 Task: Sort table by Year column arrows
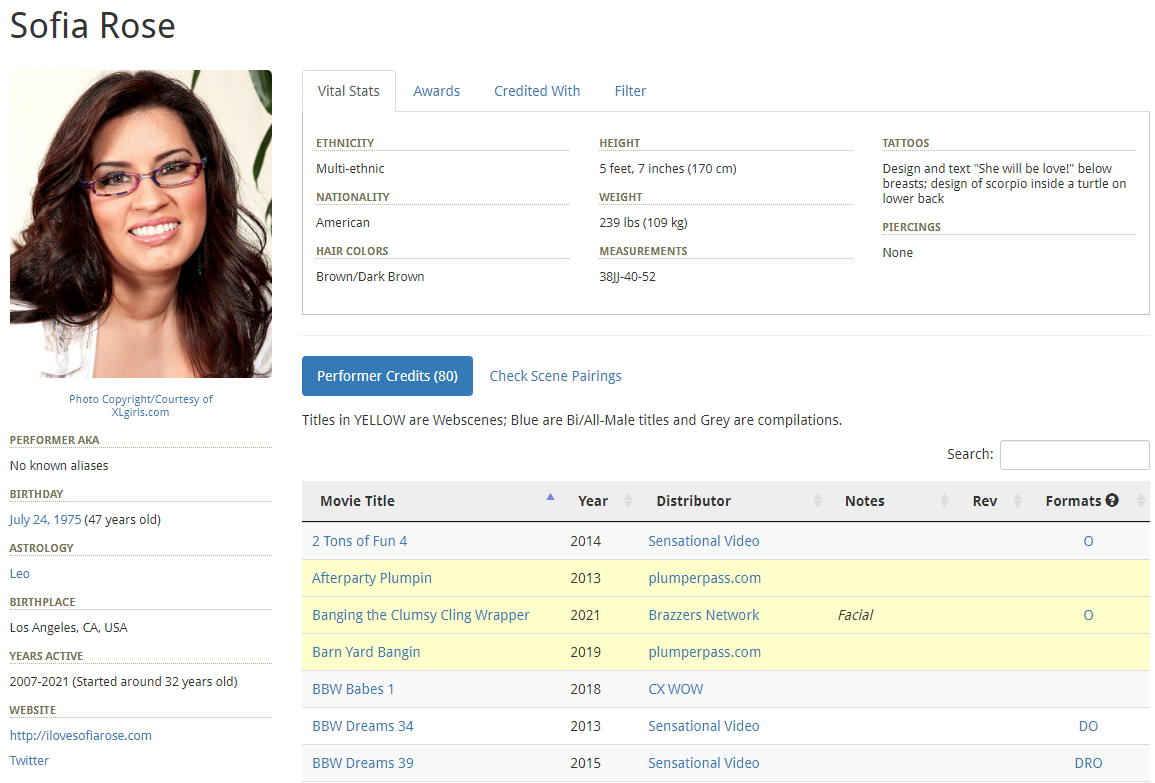[628, 501]
